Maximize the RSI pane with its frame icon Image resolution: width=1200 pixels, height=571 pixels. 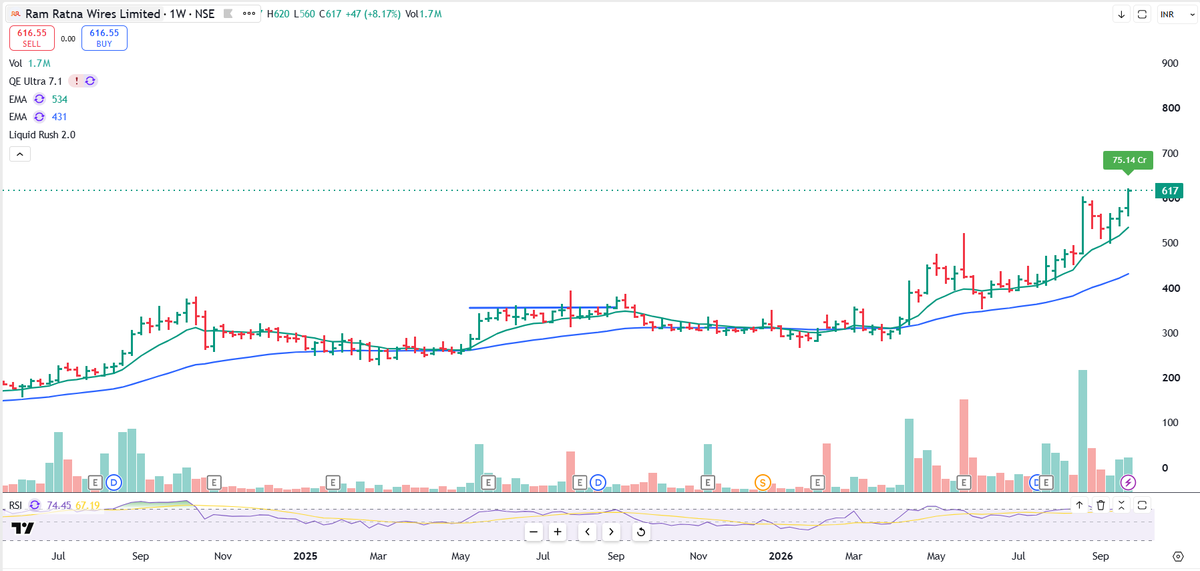coord(1142,506)
